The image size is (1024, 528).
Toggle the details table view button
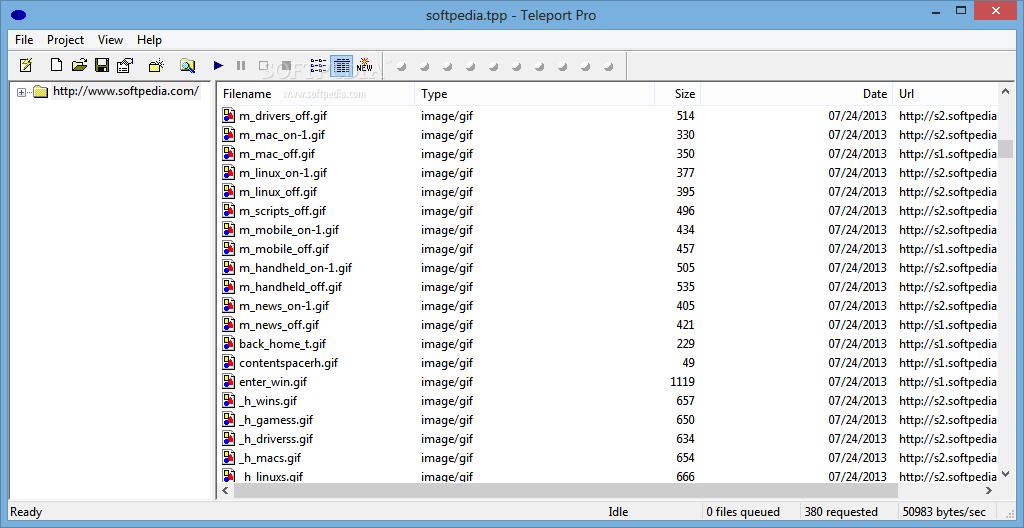coord(342,65)
